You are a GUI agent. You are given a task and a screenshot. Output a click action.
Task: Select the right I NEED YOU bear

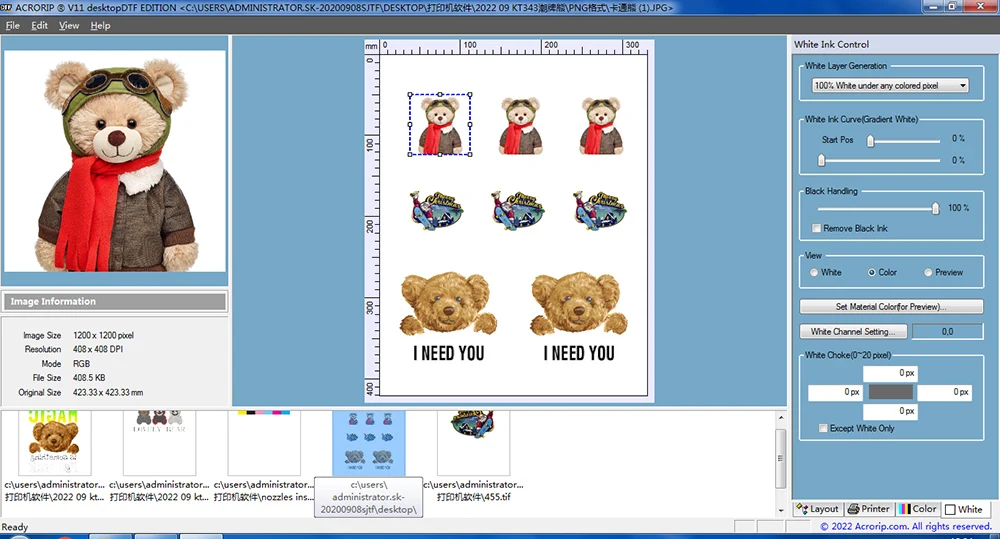pos(579,317)
